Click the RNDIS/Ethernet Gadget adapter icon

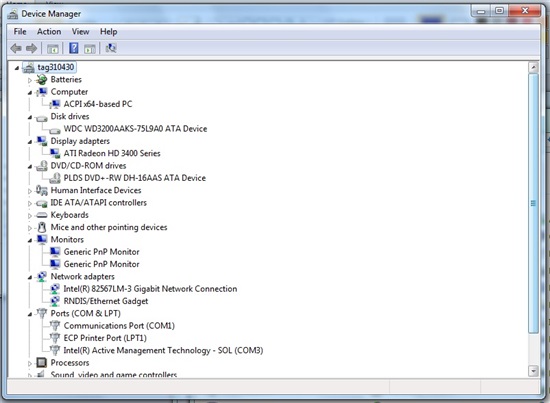tap(55, 301)
